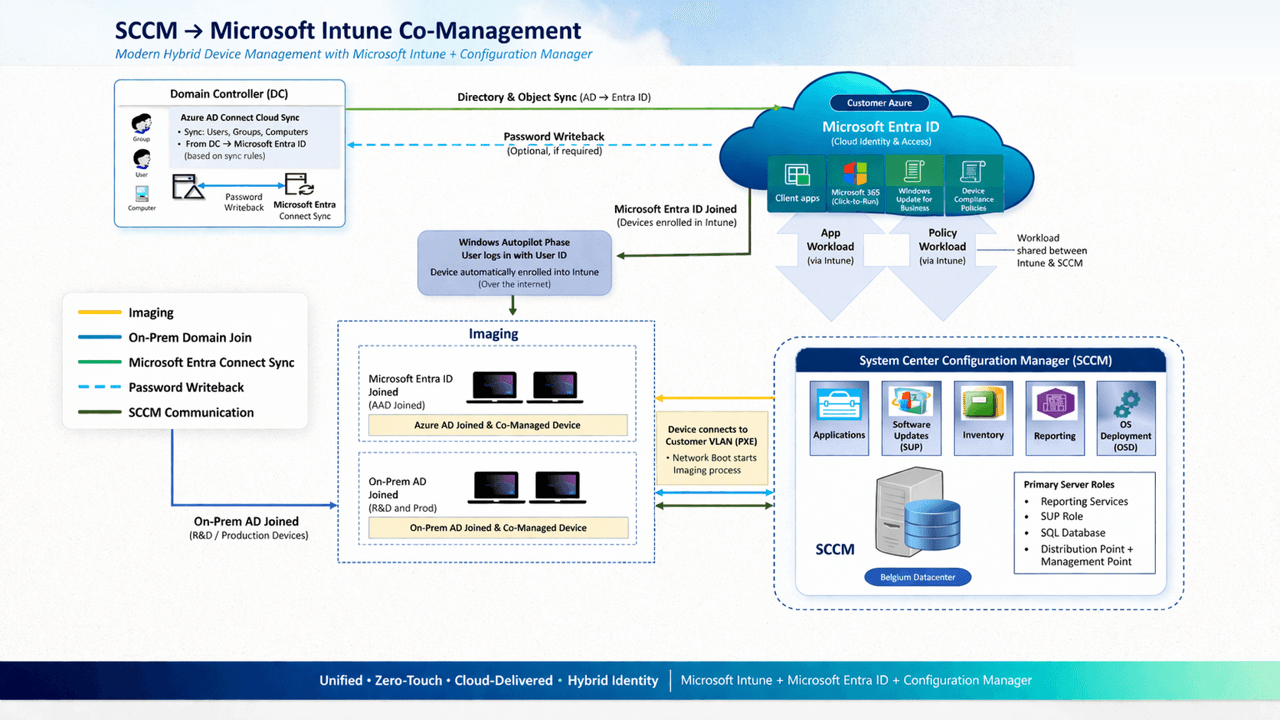Click the Device connects to Customer VLAN (PXE) box
Screen dimensions: 1280x720
714,450
